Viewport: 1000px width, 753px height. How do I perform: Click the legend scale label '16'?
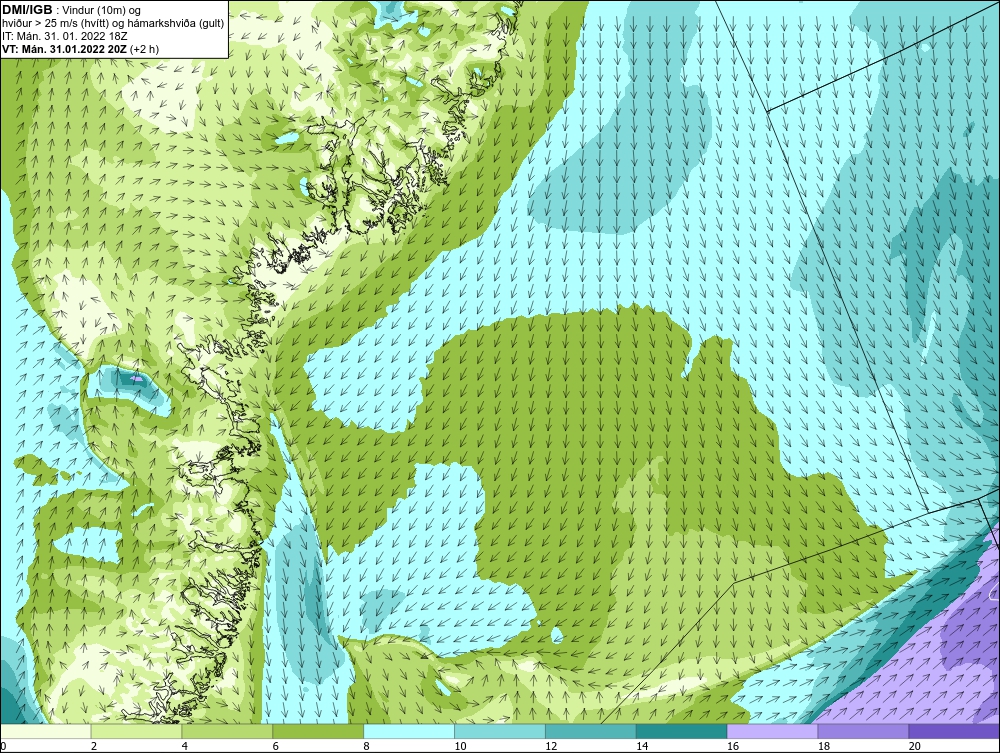tap(733, 746)
